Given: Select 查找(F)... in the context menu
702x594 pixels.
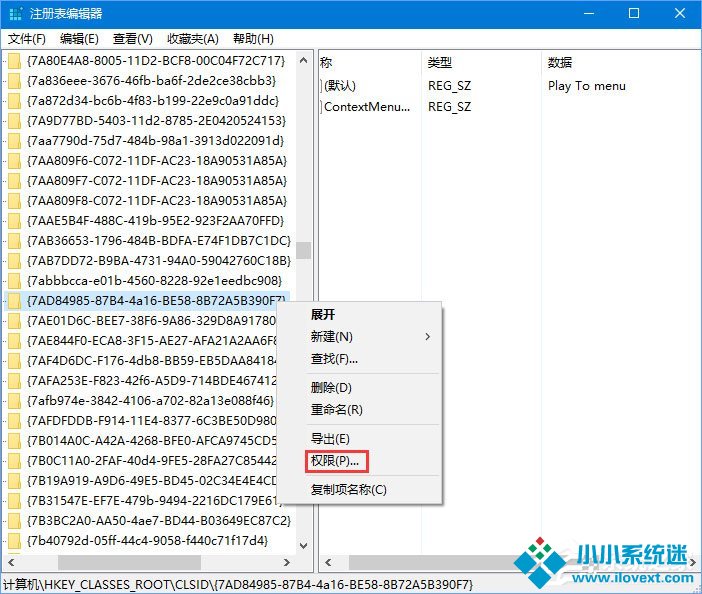Looking at the screenshot, I should tap(334, 359).
